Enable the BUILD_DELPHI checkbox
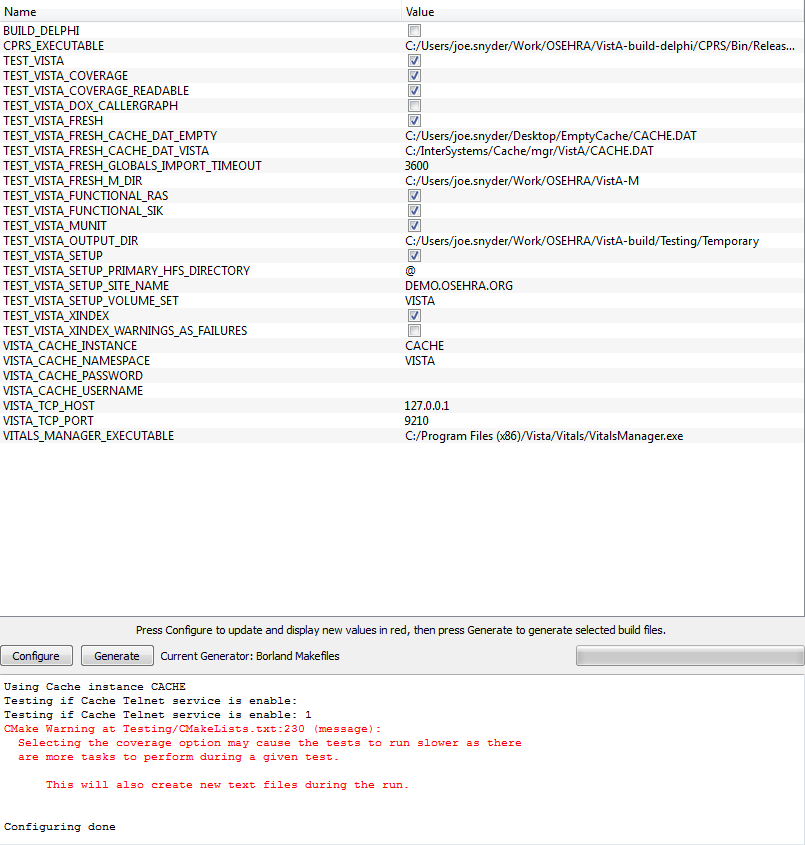The height and width of the screenshot is (845, 805). 414,31
